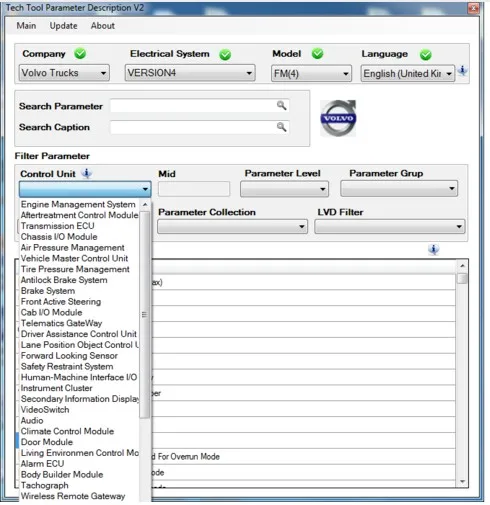This screenshot has width=490, height=505.
Task: Select Body Builder Module option
Action: point(79,475)
